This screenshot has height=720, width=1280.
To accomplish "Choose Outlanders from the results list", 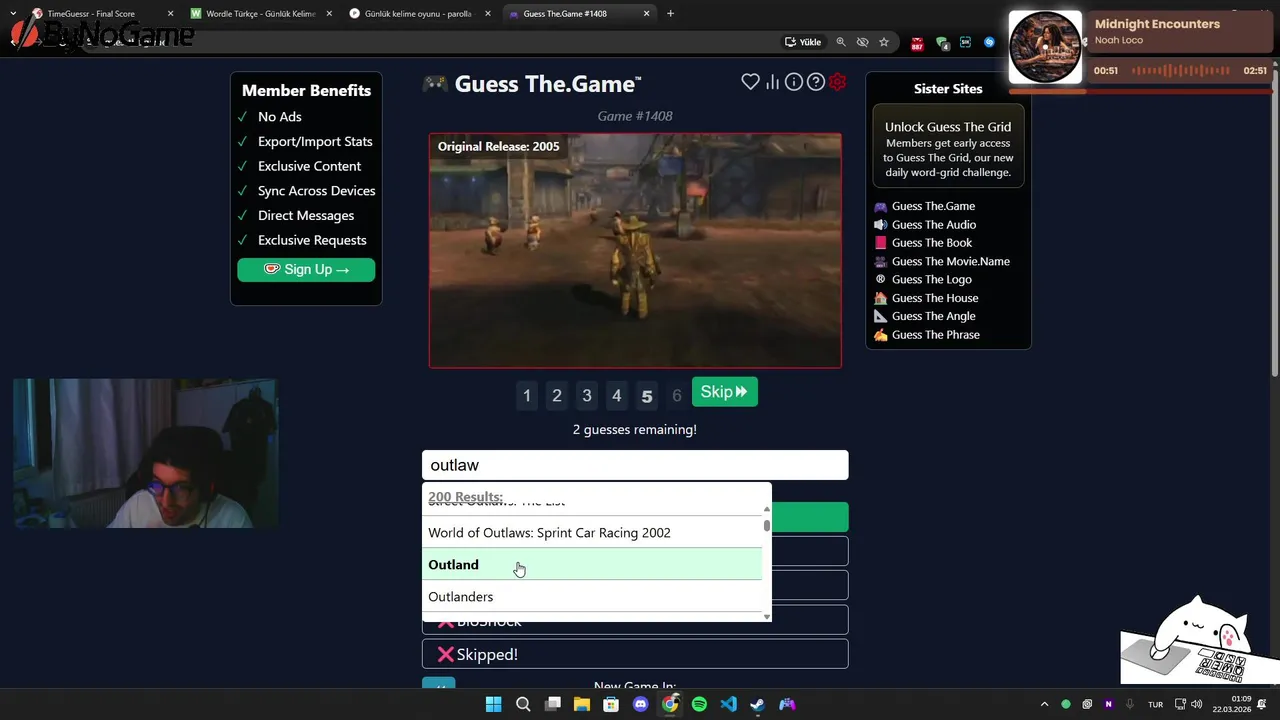I will (x=592, y=597).
